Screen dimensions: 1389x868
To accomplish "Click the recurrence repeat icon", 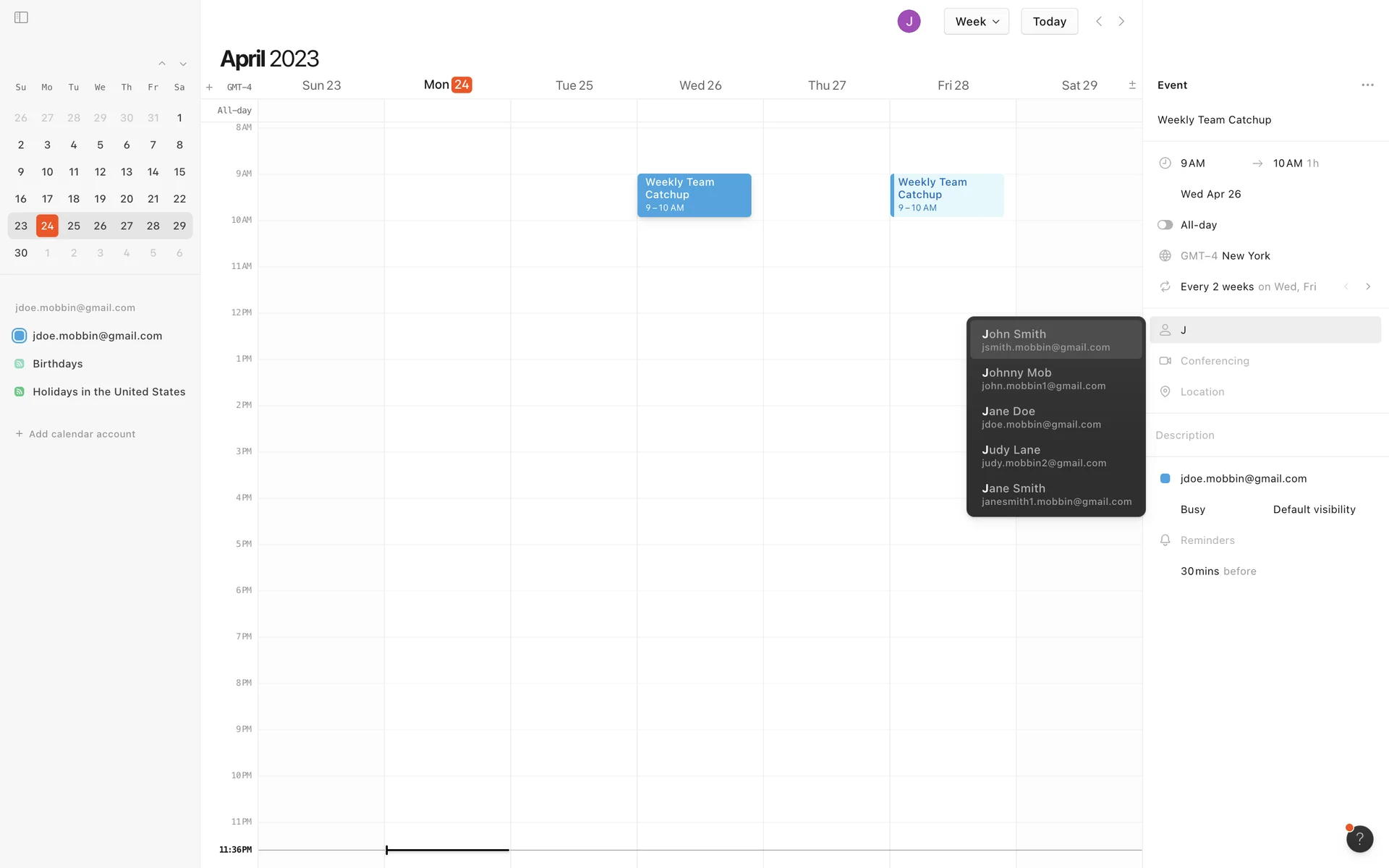I will click(1165, 287).
